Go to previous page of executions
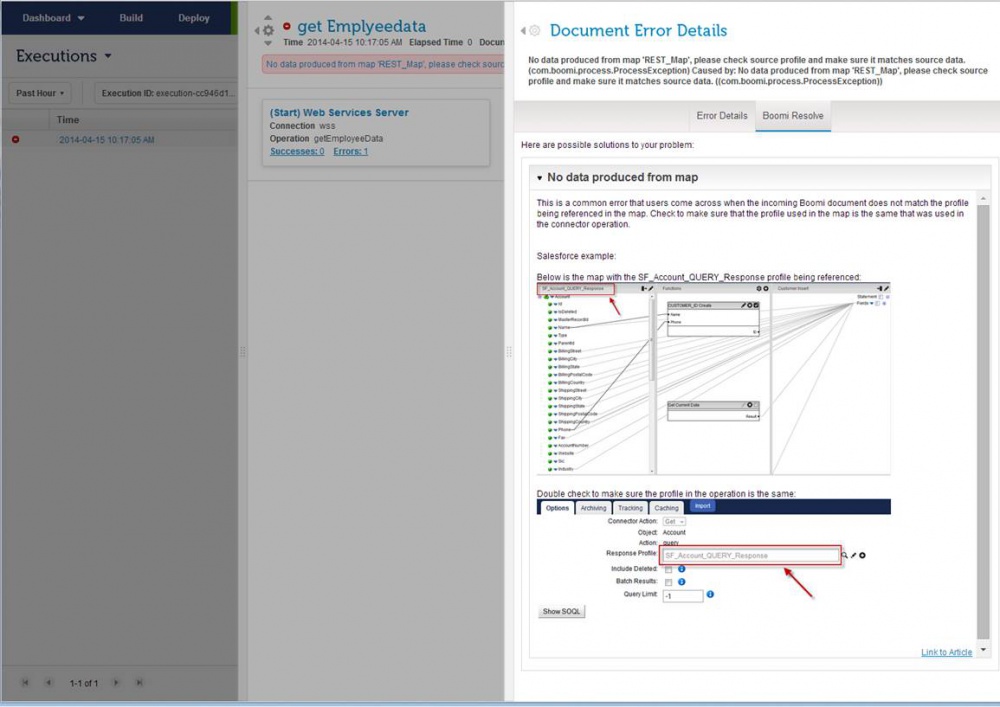 (x=48, y=682)
